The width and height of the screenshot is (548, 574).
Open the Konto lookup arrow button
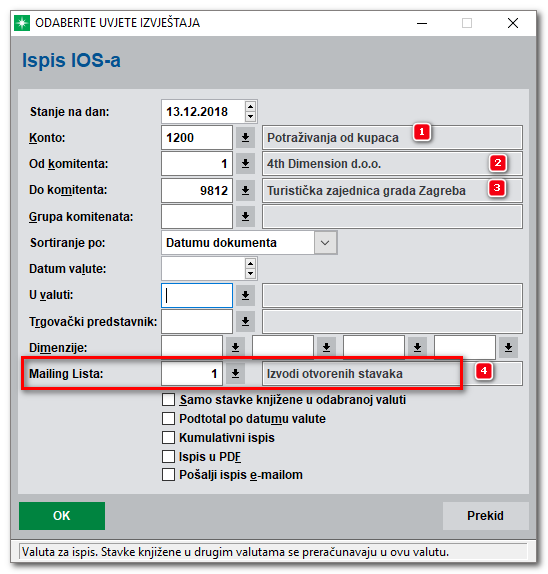click(245, 138)
